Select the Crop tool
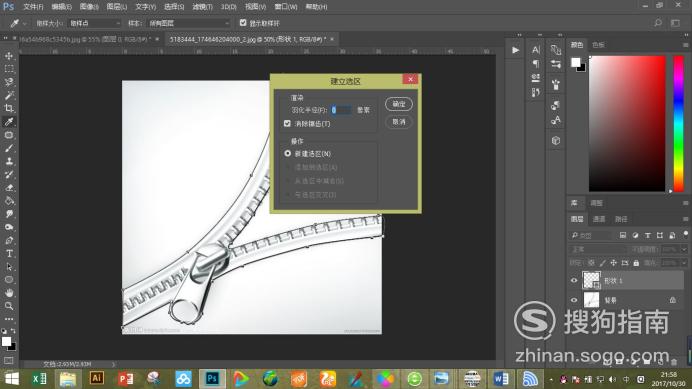The width and height of the screenshot is (692, 389). click(x=9, y=108)
